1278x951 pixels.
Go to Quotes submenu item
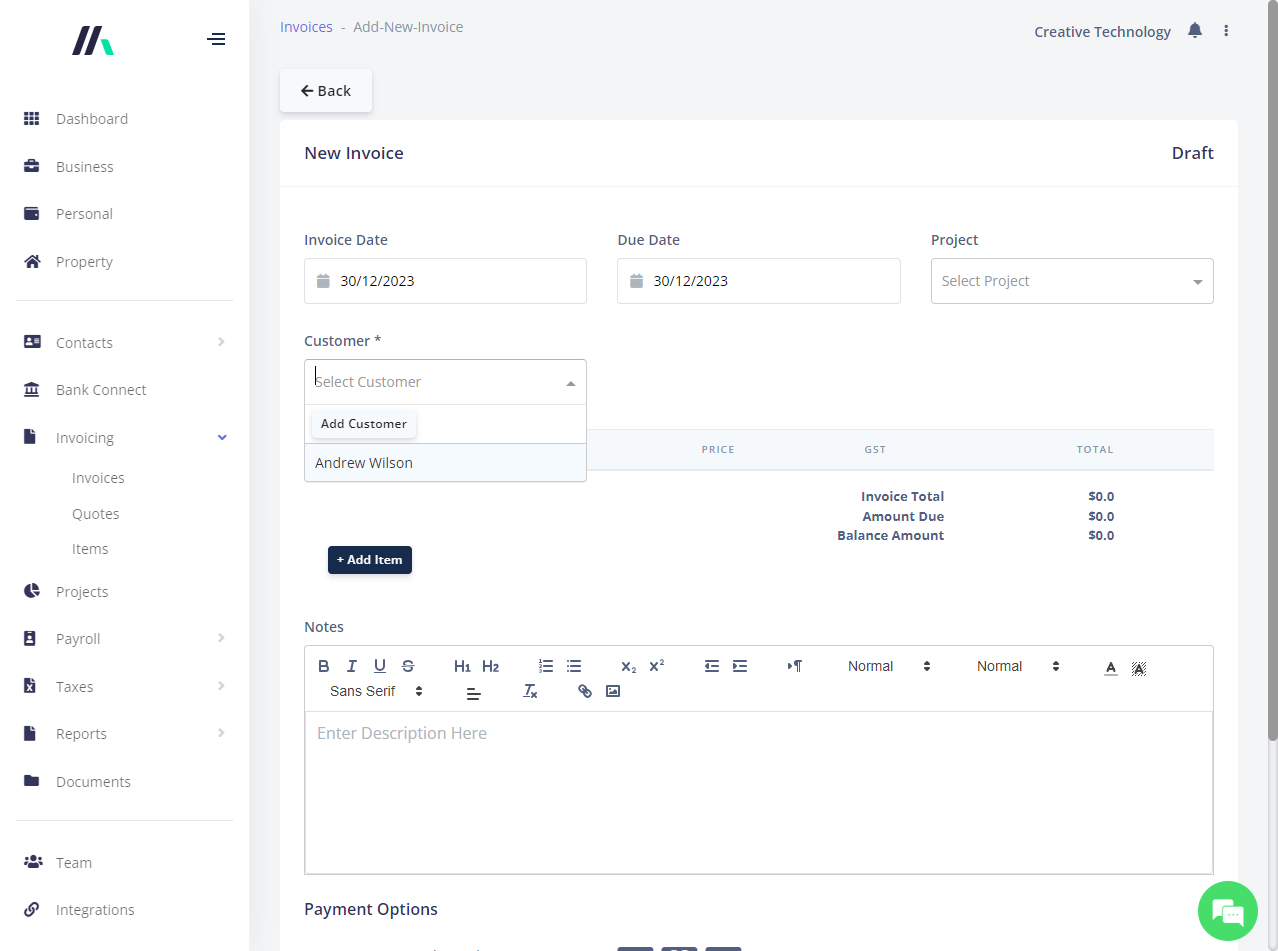95,514
